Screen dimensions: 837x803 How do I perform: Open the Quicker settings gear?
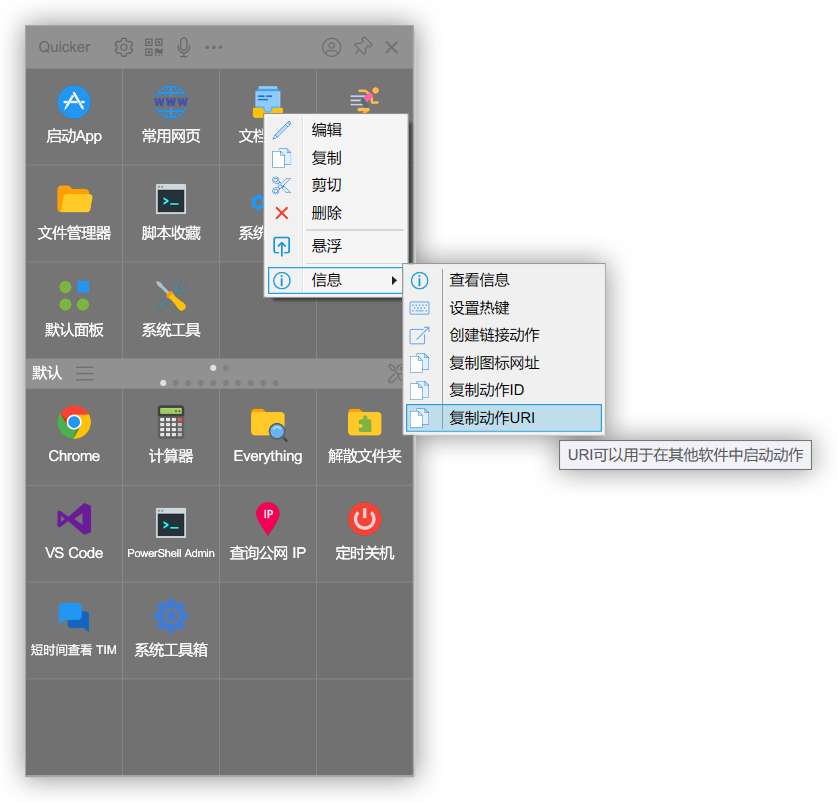coord(123,47)
